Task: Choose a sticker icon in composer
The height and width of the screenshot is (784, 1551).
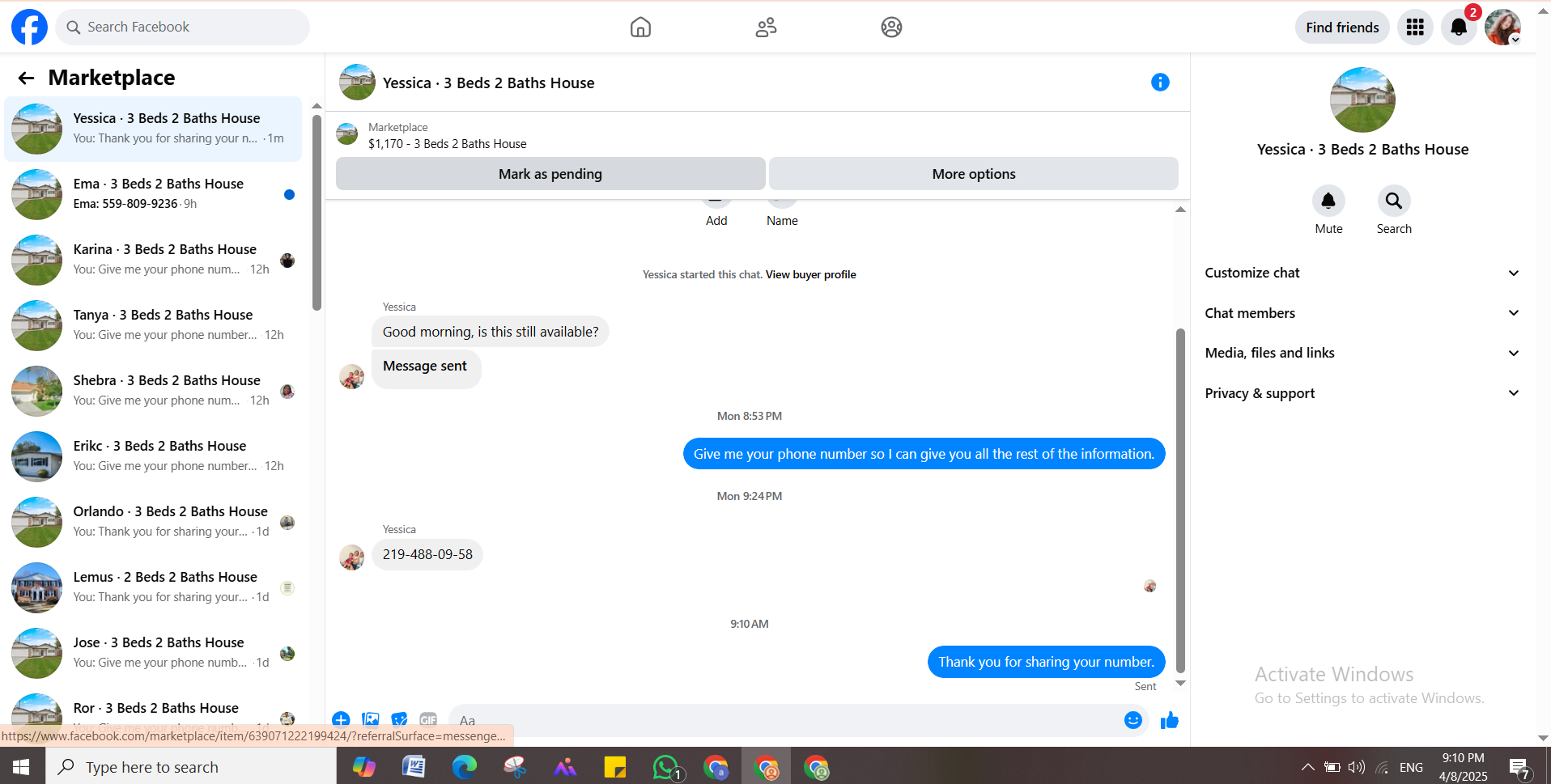Action: pos(399,719)
